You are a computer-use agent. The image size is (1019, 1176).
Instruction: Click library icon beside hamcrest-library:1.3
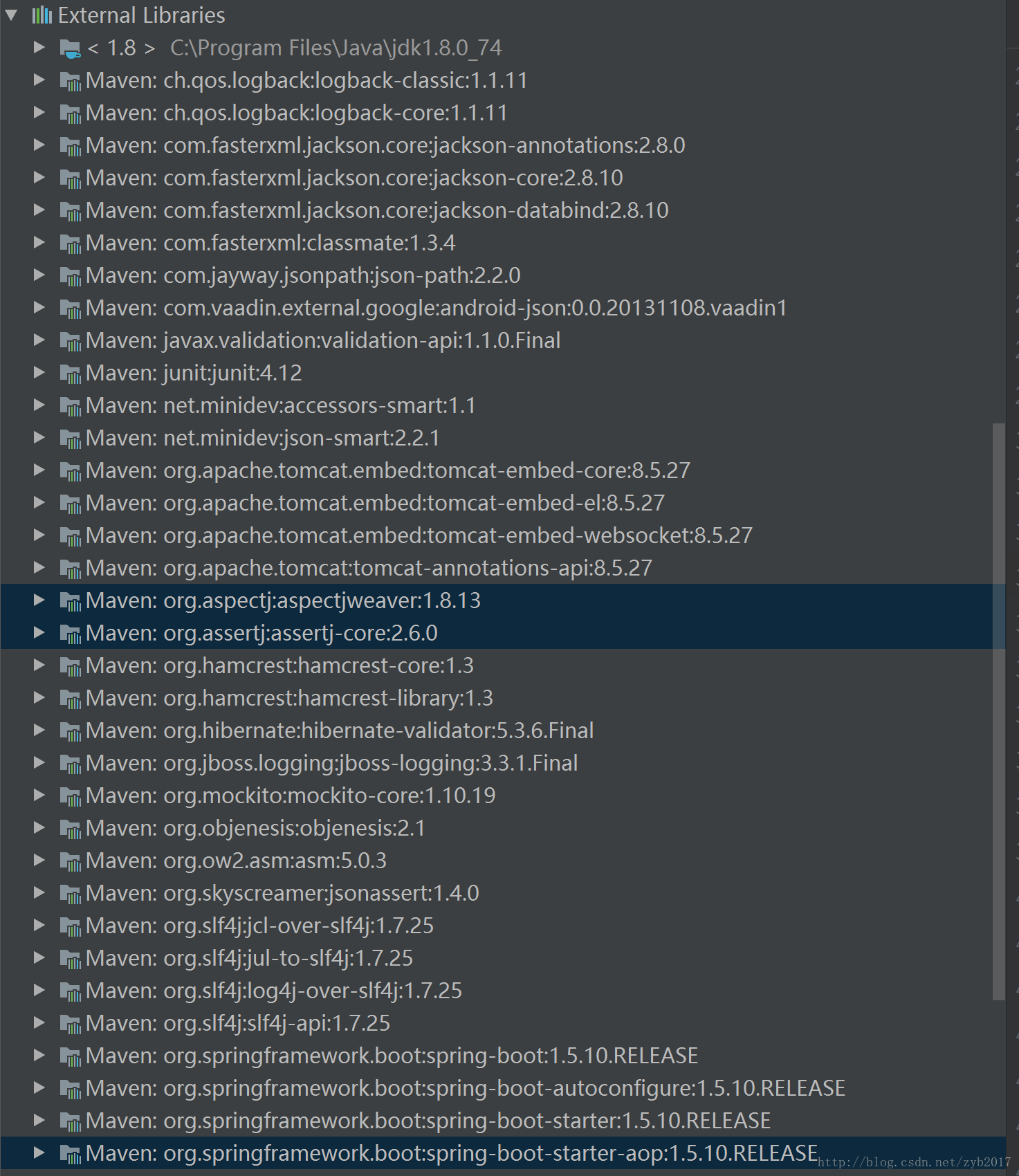click(71, 699)
